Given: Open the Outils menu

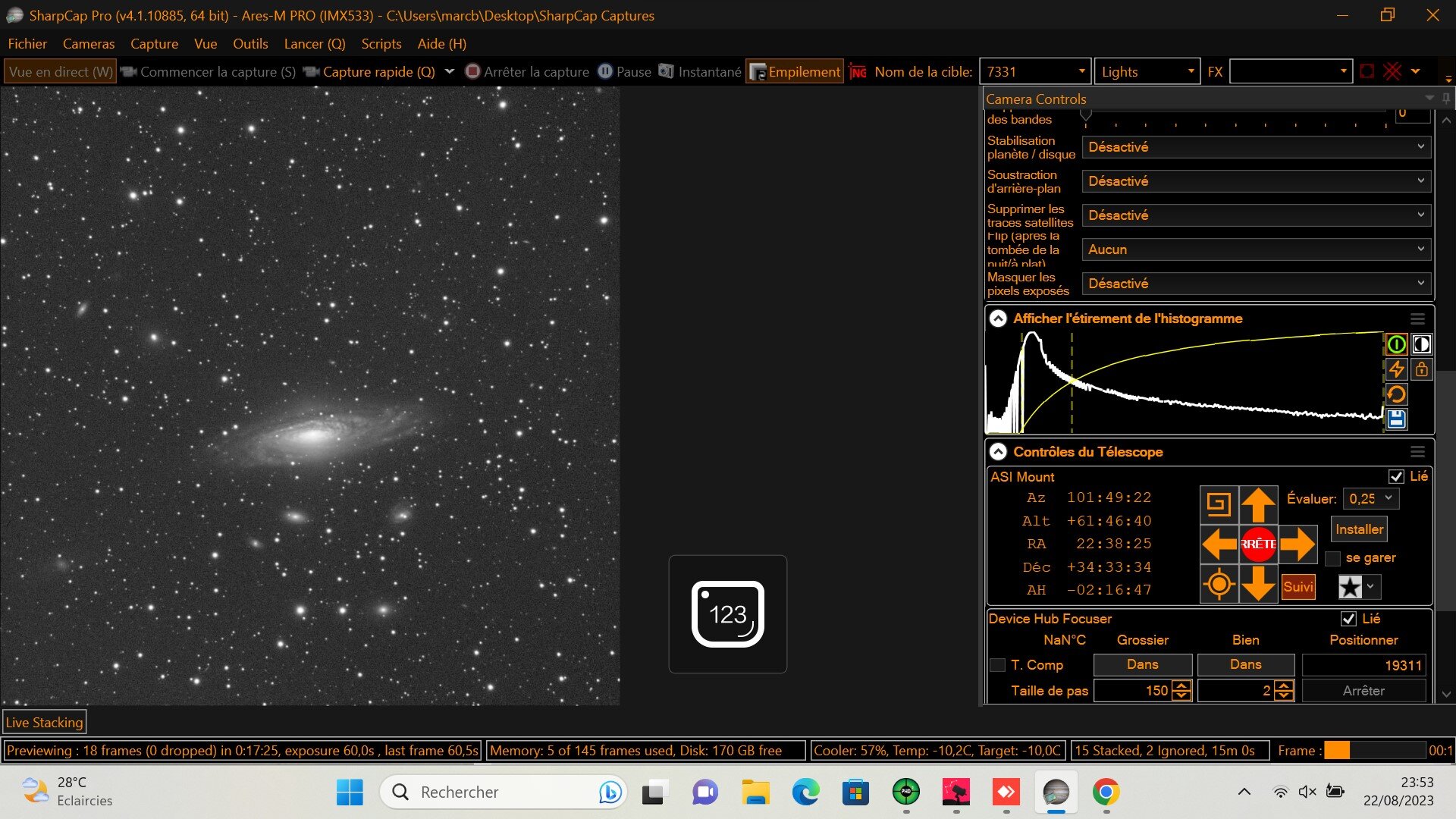Looking at the screenshot, I should pyautogui.click(x=250, y=44).
